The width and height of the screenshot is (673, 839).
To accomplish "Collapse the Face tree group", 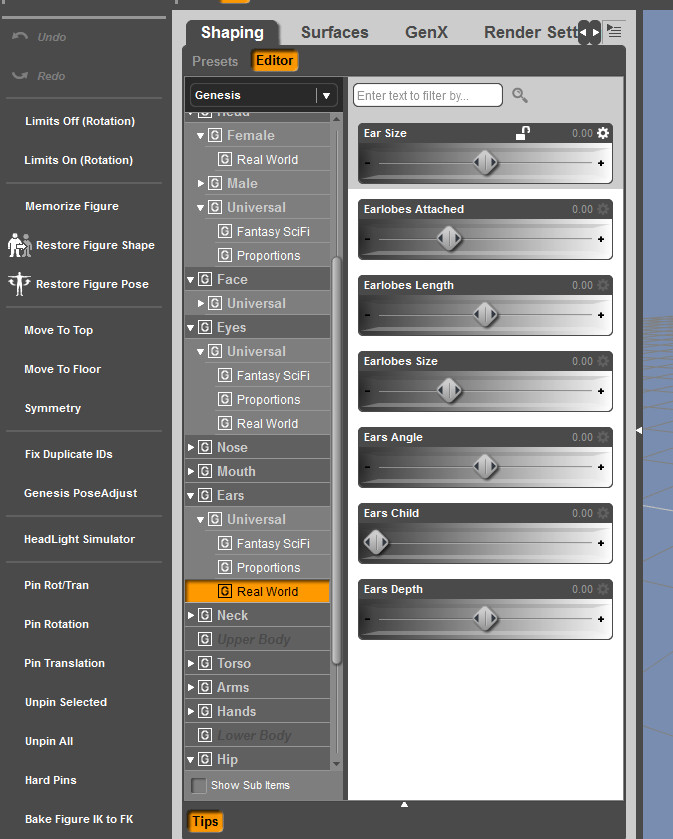I will (x=190, y=279).
